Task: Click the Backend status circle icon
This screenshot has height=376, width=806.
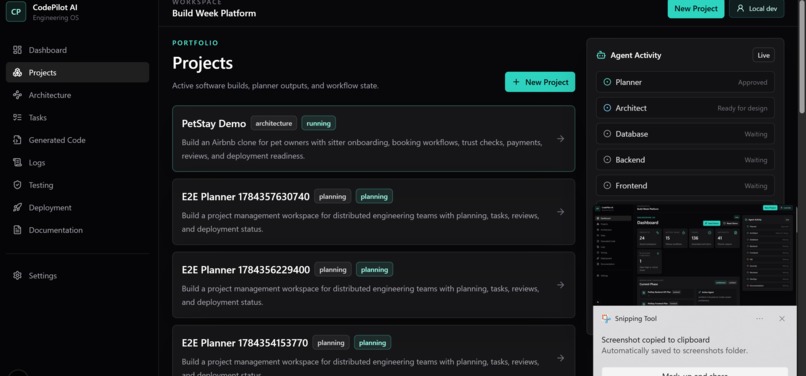Action: pyautogui.click(x=607, y=159)
